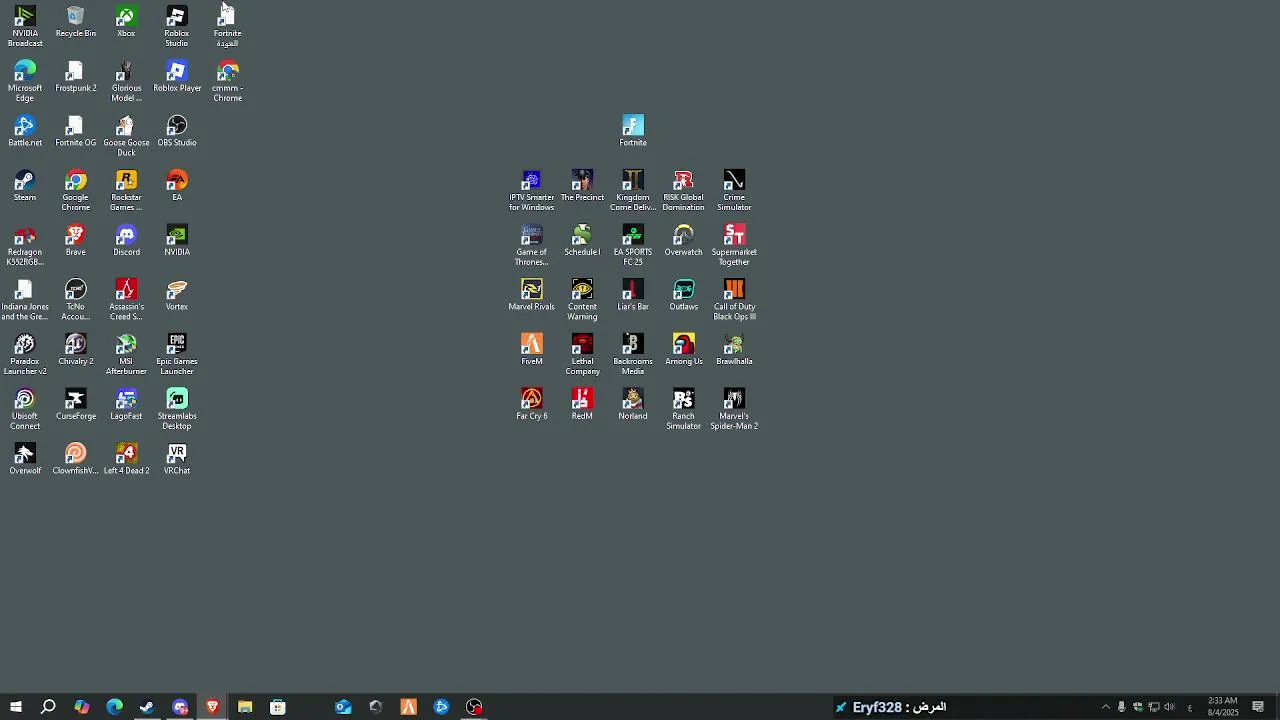Open File Explorer from the taskbar
The image size is (1280, 720).
click(245, 707)
